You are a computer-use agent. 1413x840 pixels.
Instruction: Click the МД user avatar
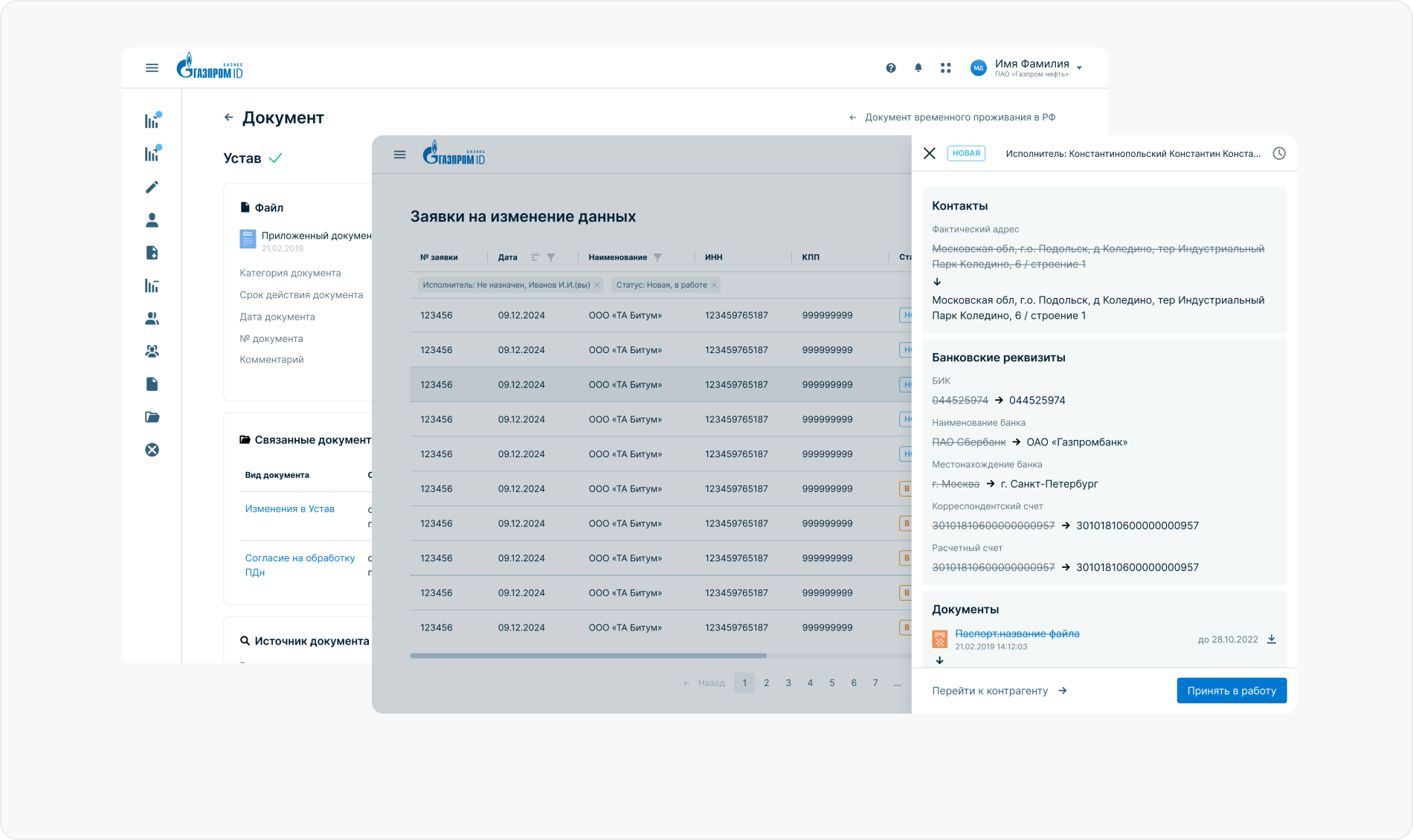(x=979, y=68)
